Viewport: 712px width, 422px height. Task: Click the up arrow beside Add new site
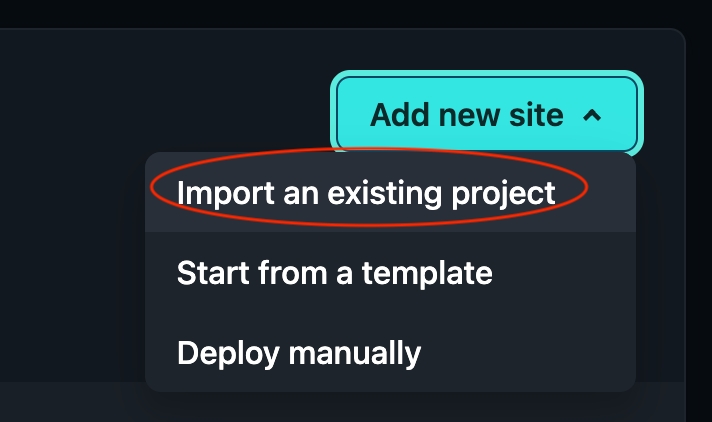(592, 116)
